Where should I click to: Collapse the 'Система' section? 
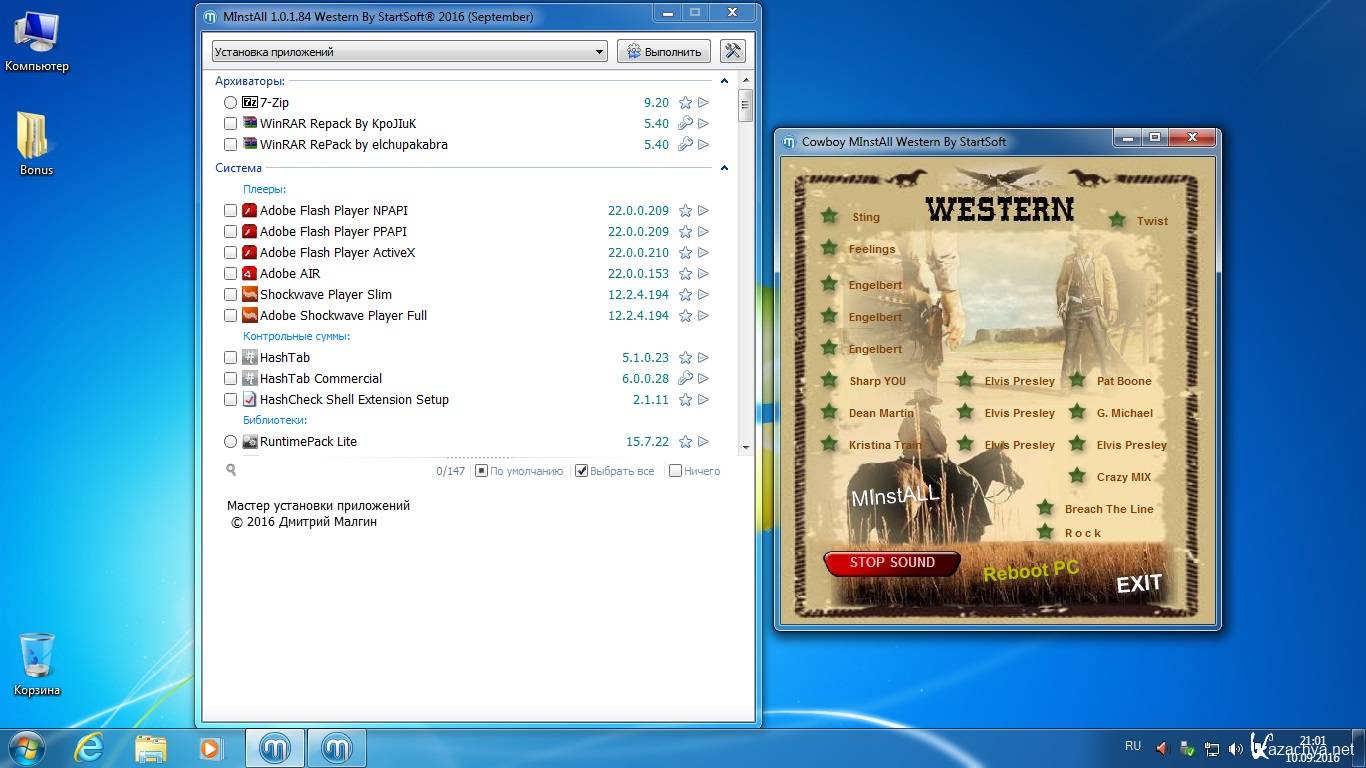724,168
